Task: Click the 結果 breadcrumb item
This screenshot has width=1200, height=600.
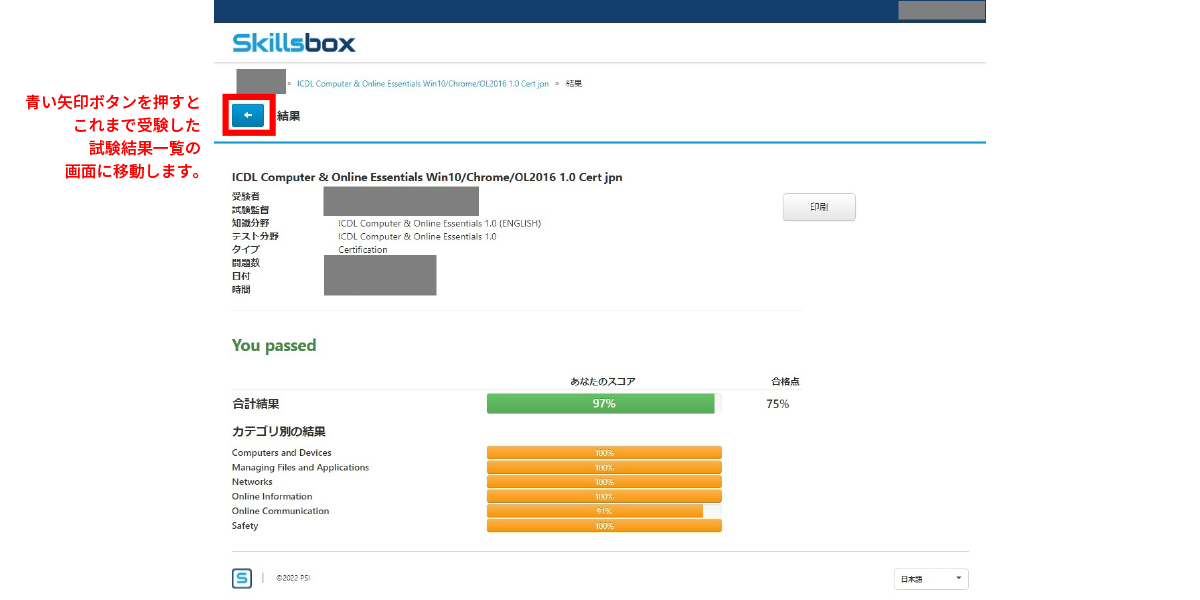Action: pyautogui.click(x=574, y=83)
